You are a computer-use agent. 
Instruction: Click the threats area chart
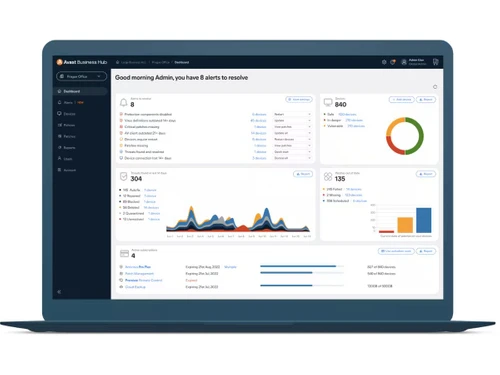coord(238,219)
